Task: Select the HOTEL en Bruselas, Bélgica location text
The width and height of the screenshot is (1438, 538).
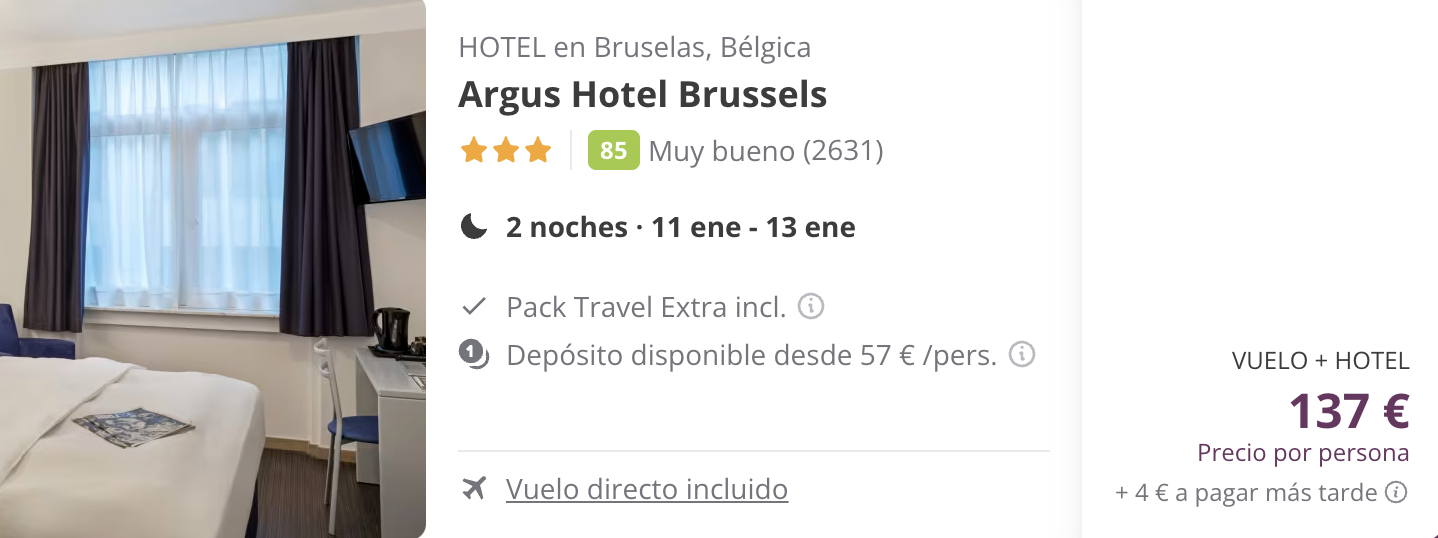Action: tap(635, 47)
